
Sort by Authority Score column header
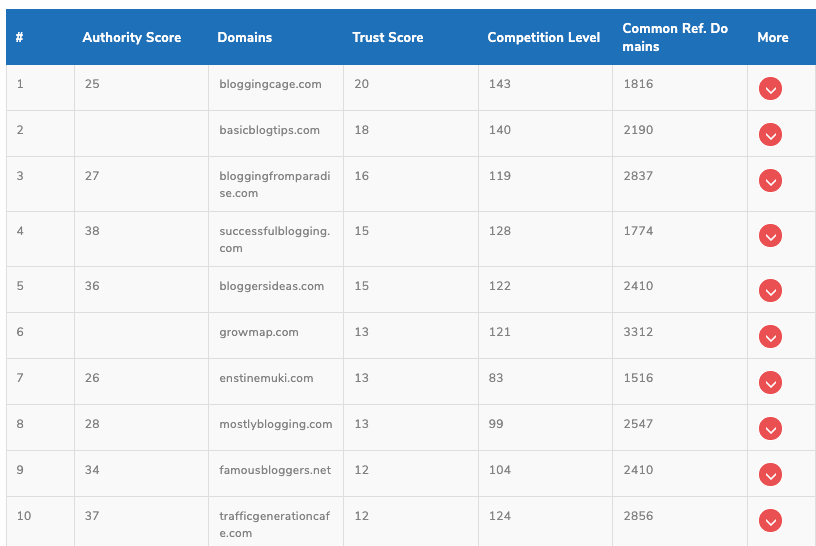coord(131,38)
